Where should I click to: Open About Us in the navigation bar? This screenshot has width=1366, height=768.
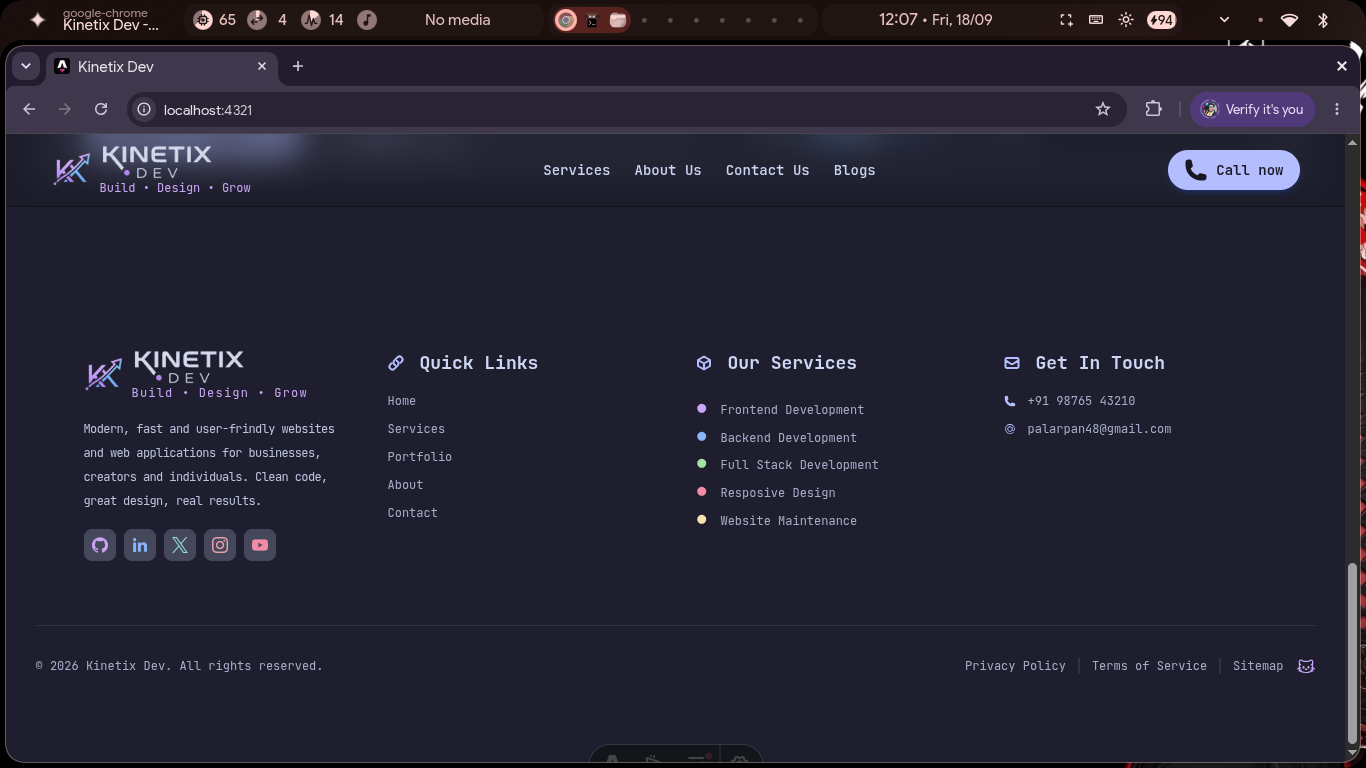click(668, 170)
